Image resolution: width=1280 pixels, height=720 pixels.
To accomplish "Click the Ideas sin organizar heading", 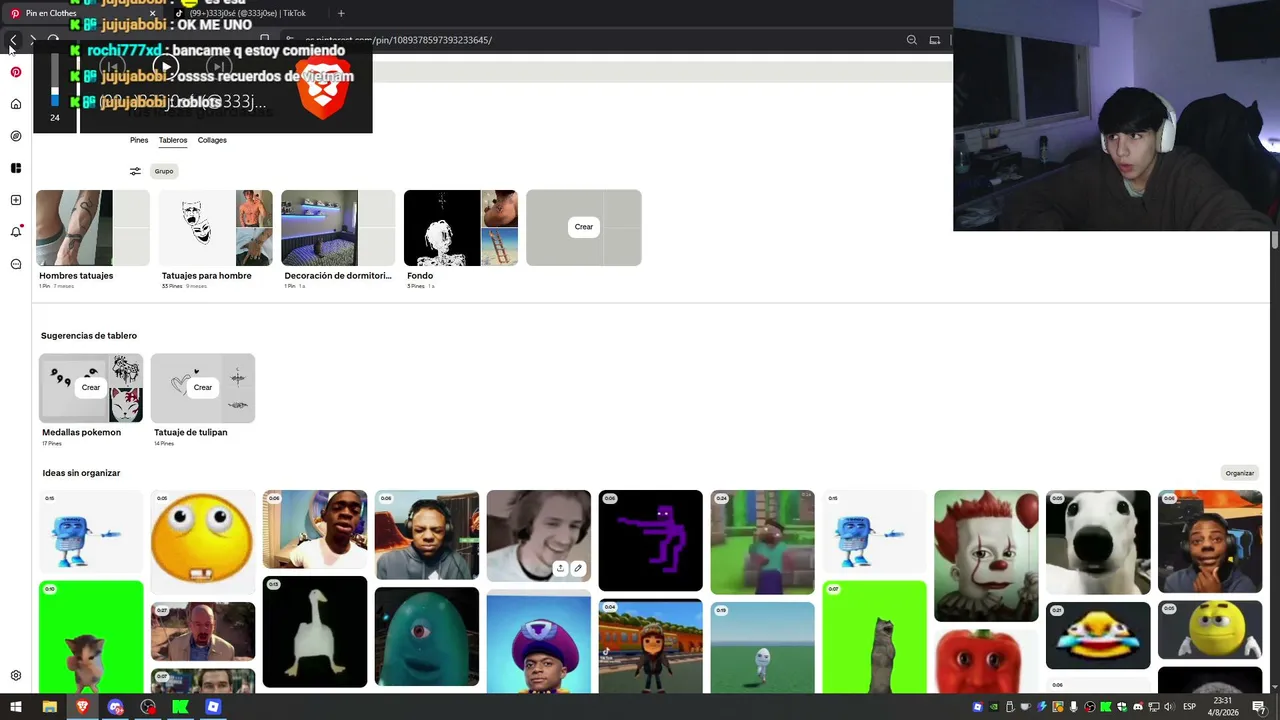I will coord(81,473).
